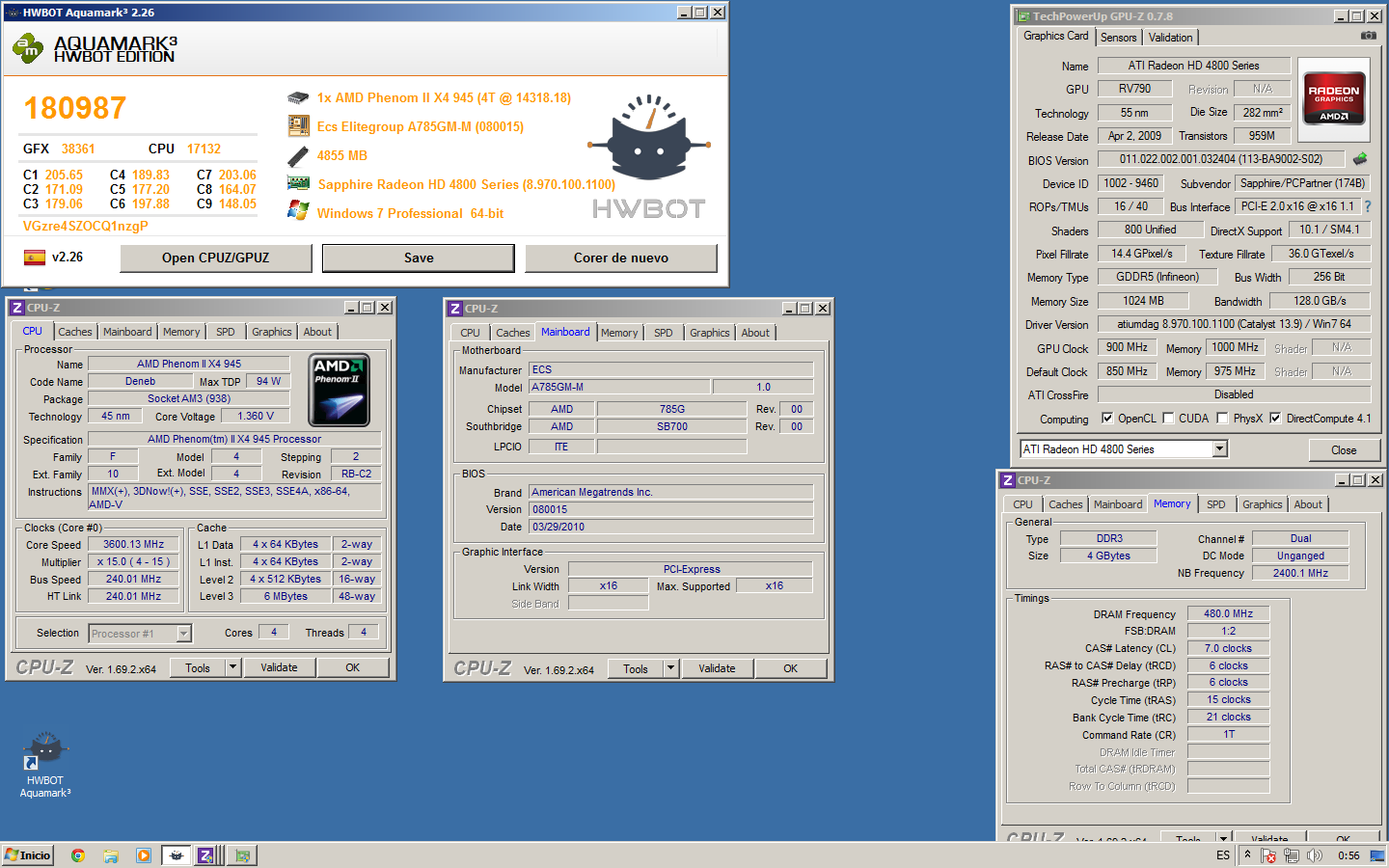Click the network tray icon
The image size is (1389, 868).
[1292, 855]
